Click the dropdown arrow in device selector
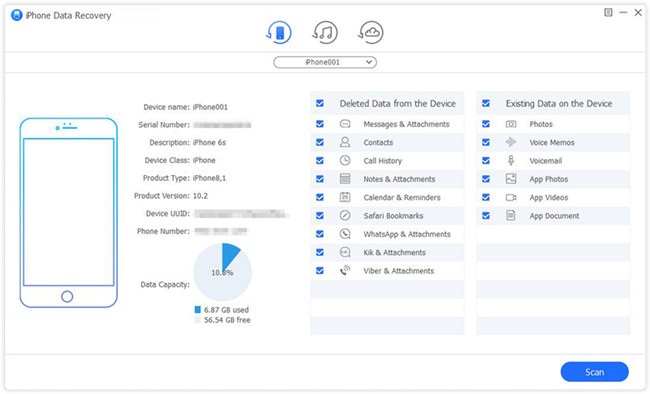This screenshot has height=394, width=650. coord(369,62)
